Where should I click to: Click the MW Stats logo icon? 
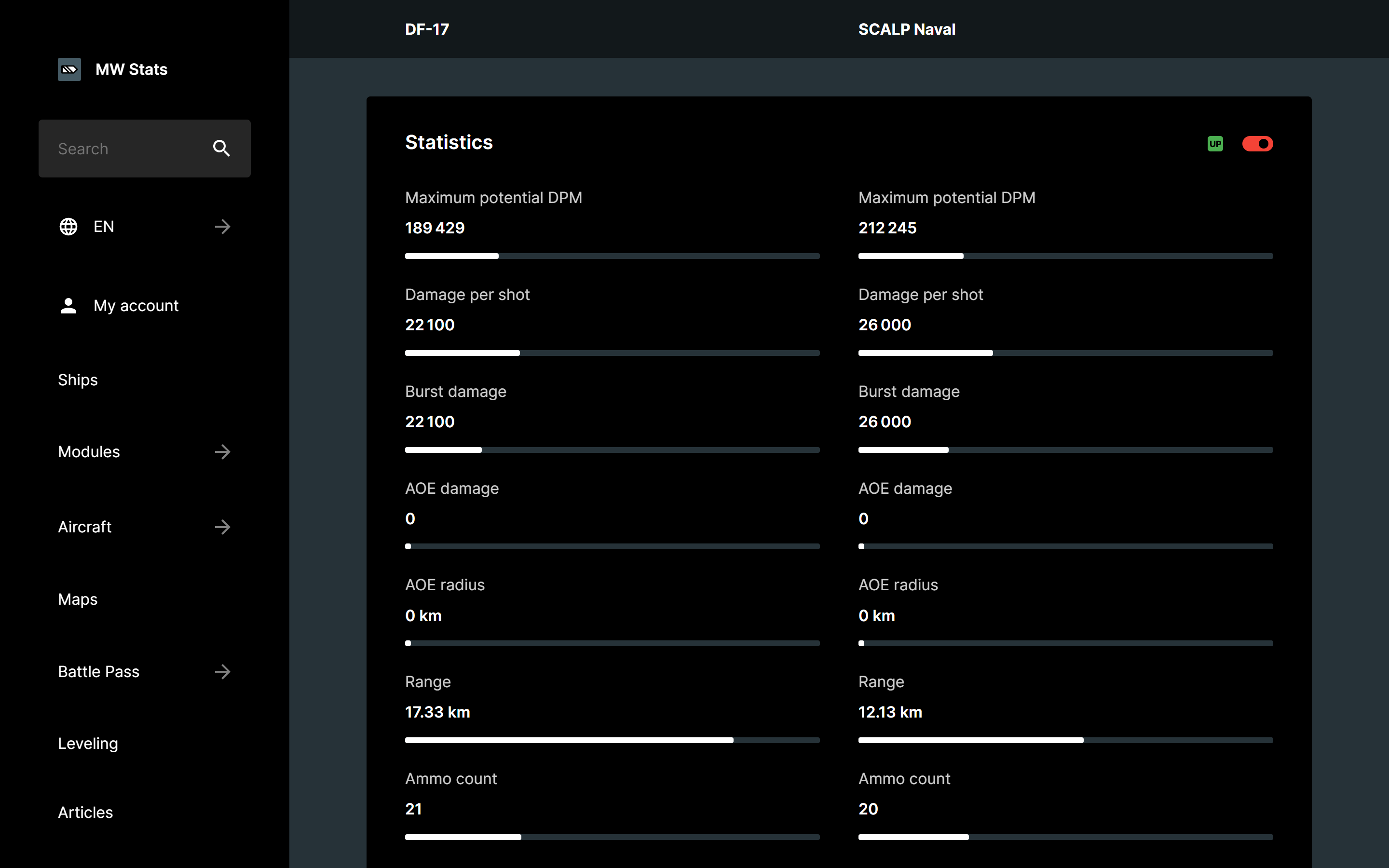(69, 69)
